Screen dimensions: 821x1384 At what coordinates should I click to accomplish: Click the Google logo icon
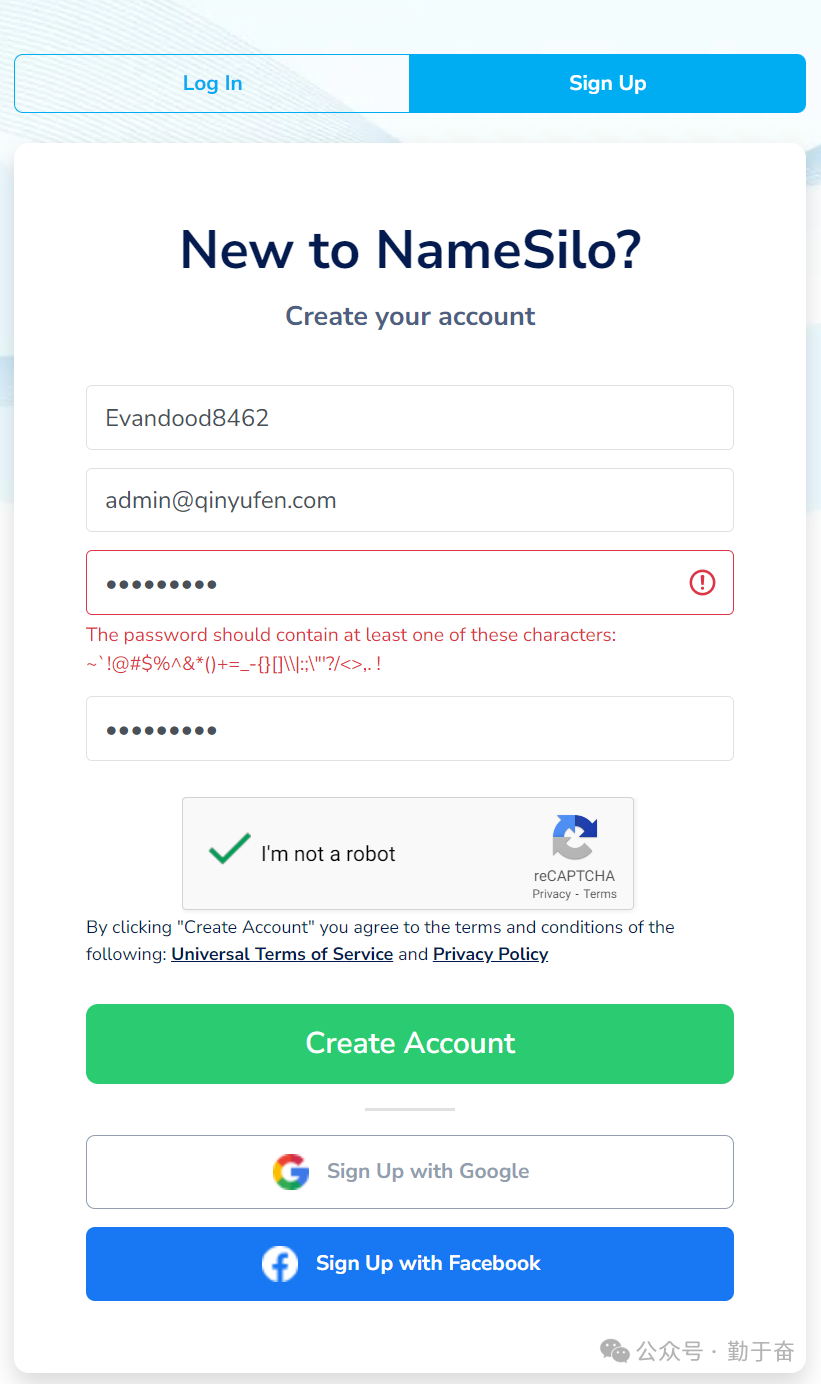[x=291, y=1171]
